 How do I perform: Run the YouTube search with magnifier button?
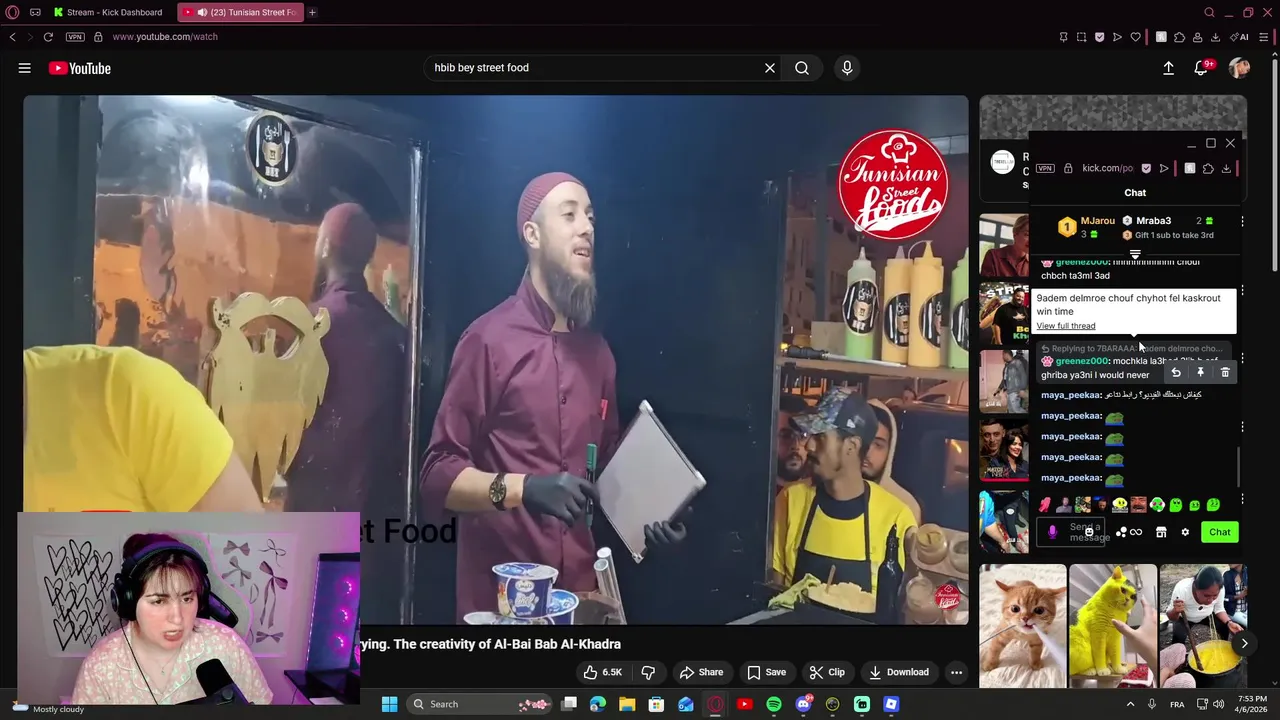[x=802, y=68]
